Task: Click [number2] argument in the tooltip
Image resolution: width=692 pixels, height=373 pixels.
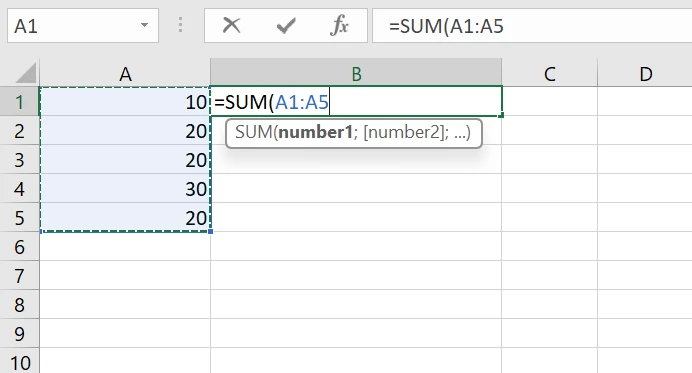Action: (403, 132)
